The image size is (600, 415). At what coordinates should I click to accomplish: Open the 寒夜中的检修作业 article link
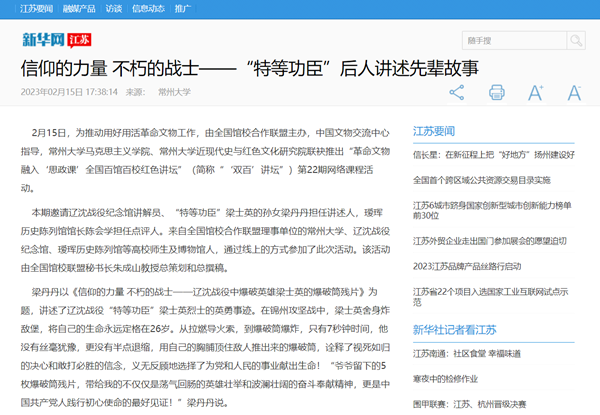pos(447,379)
